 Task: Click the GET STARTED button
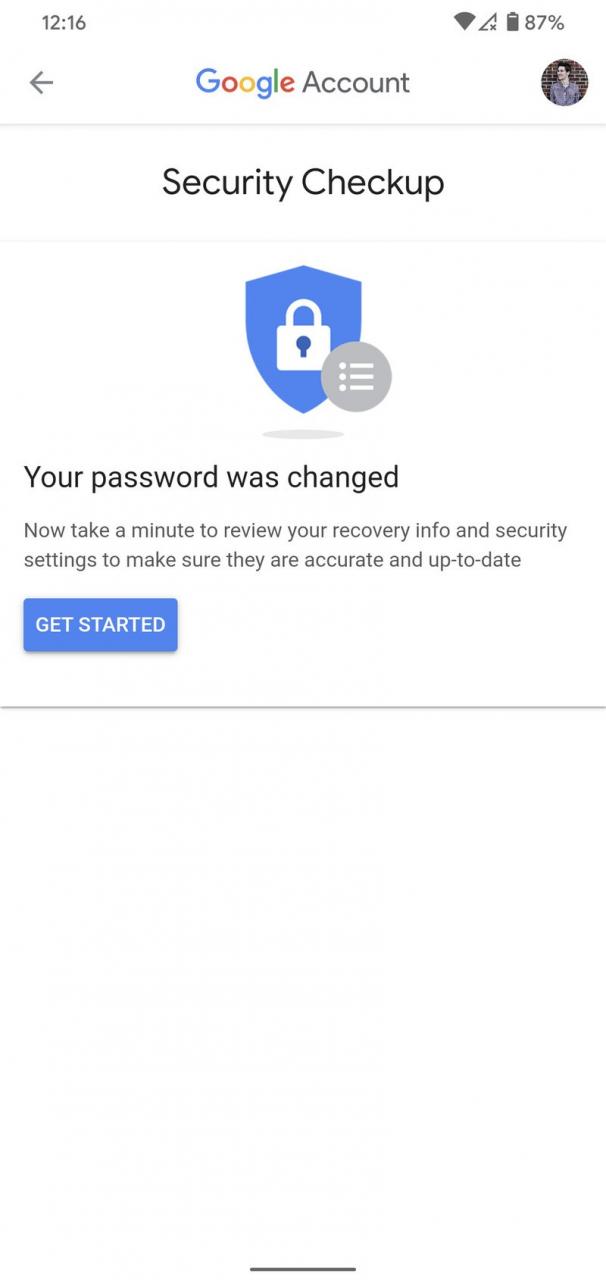[100, 625]
